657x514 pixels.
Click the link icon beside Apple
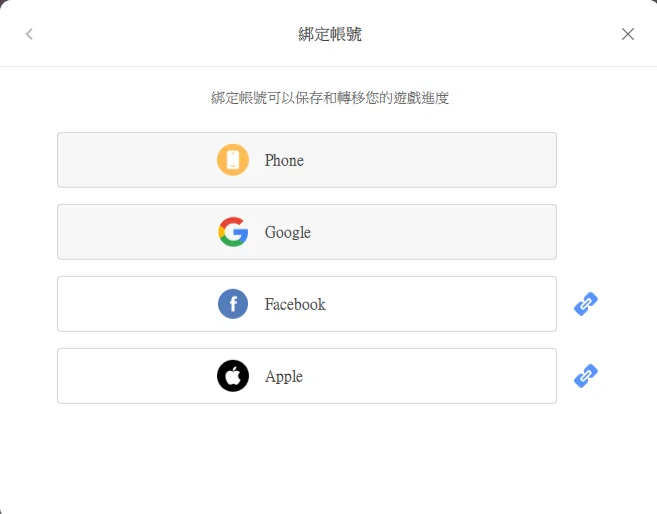point(586,376)
